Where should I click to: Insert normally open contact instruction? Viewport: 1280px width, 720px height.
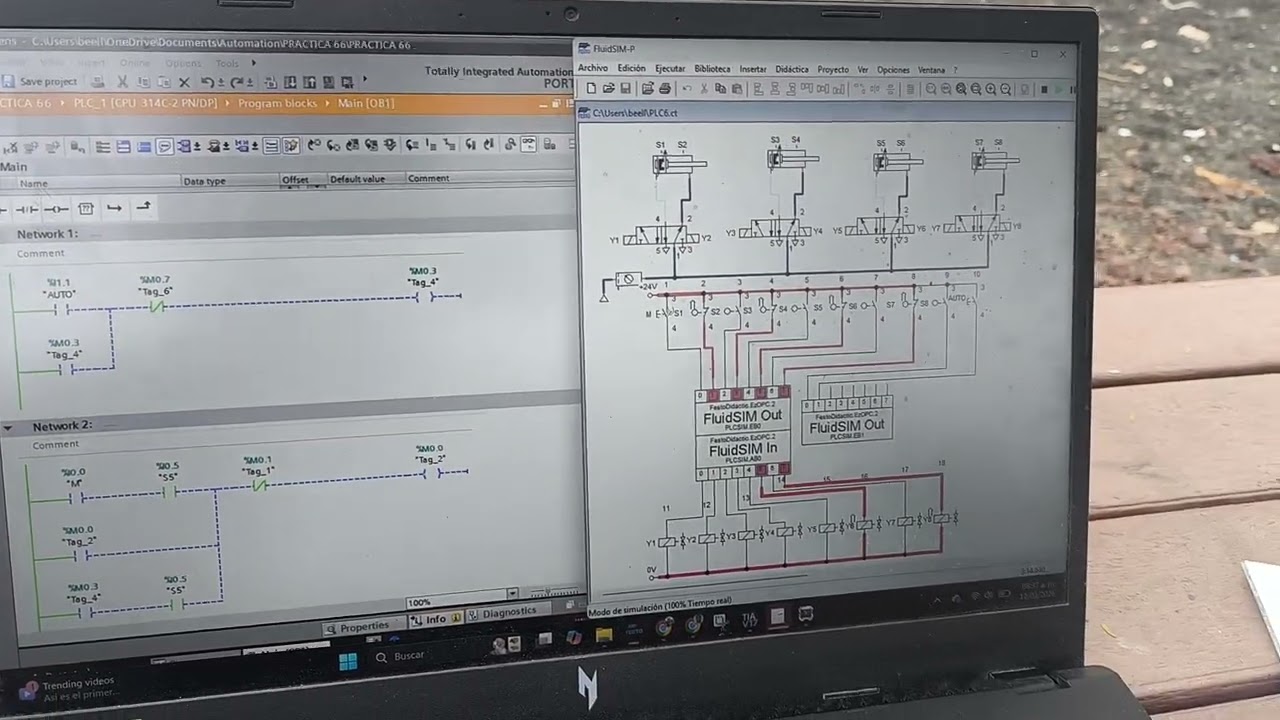[x=4, y=208]
